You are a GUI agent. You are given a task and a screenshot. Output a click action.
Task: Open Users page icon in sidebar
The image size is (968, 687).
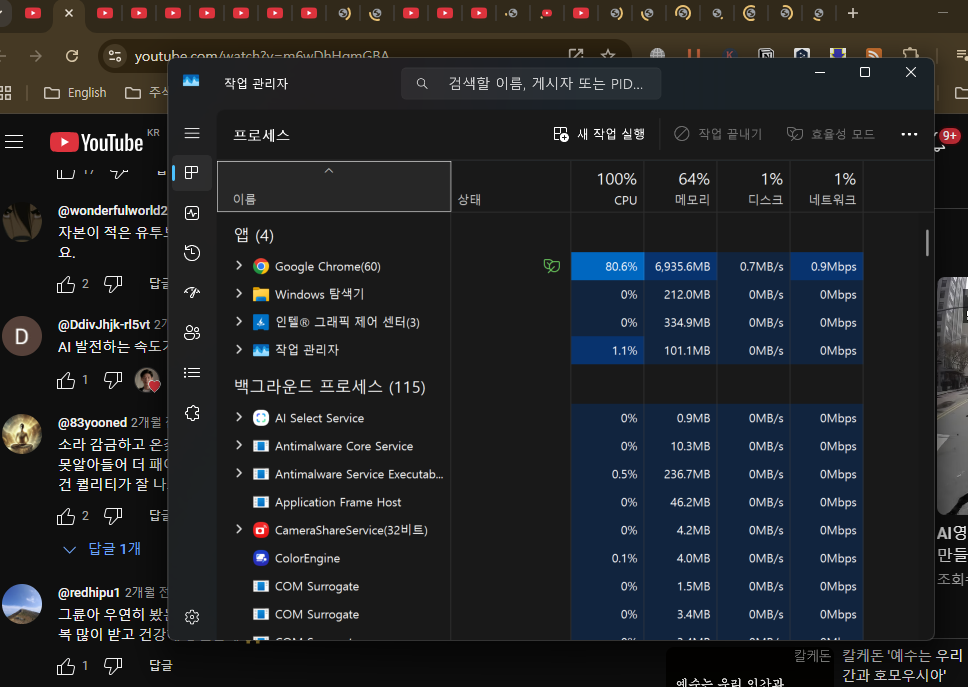point(192,333)
